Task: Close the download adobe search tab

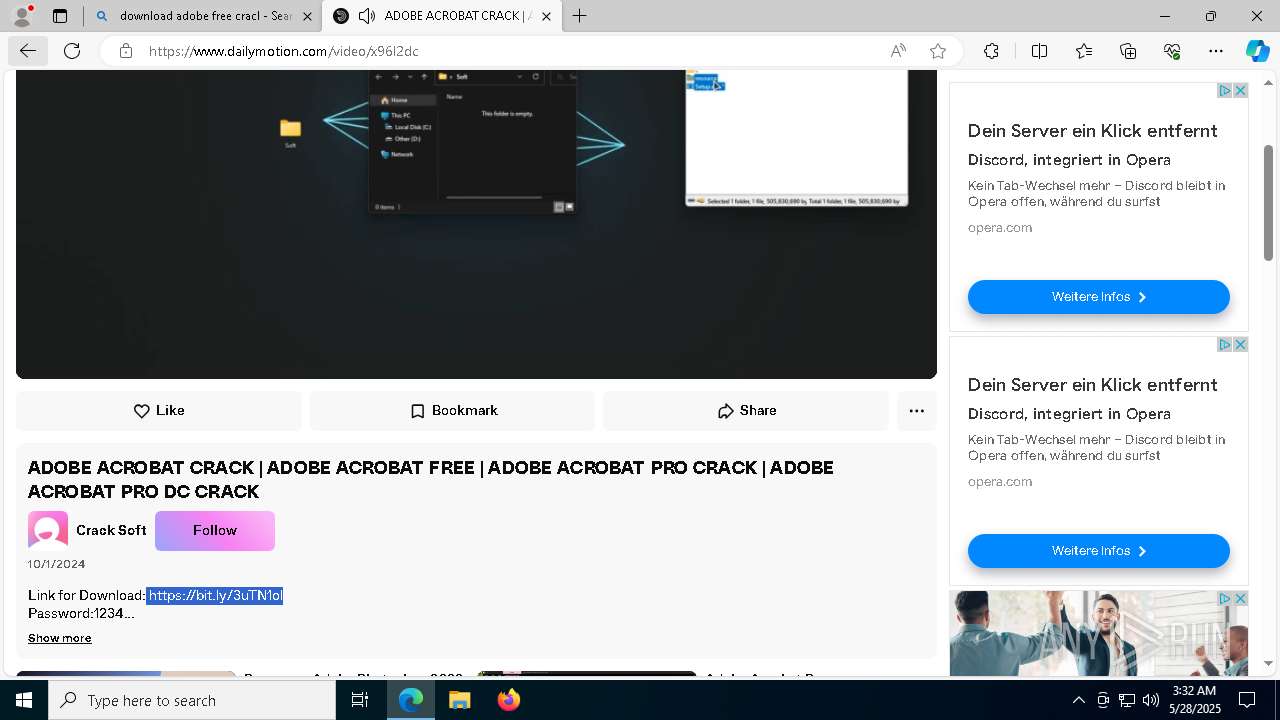Action: (x=307, y=16)
